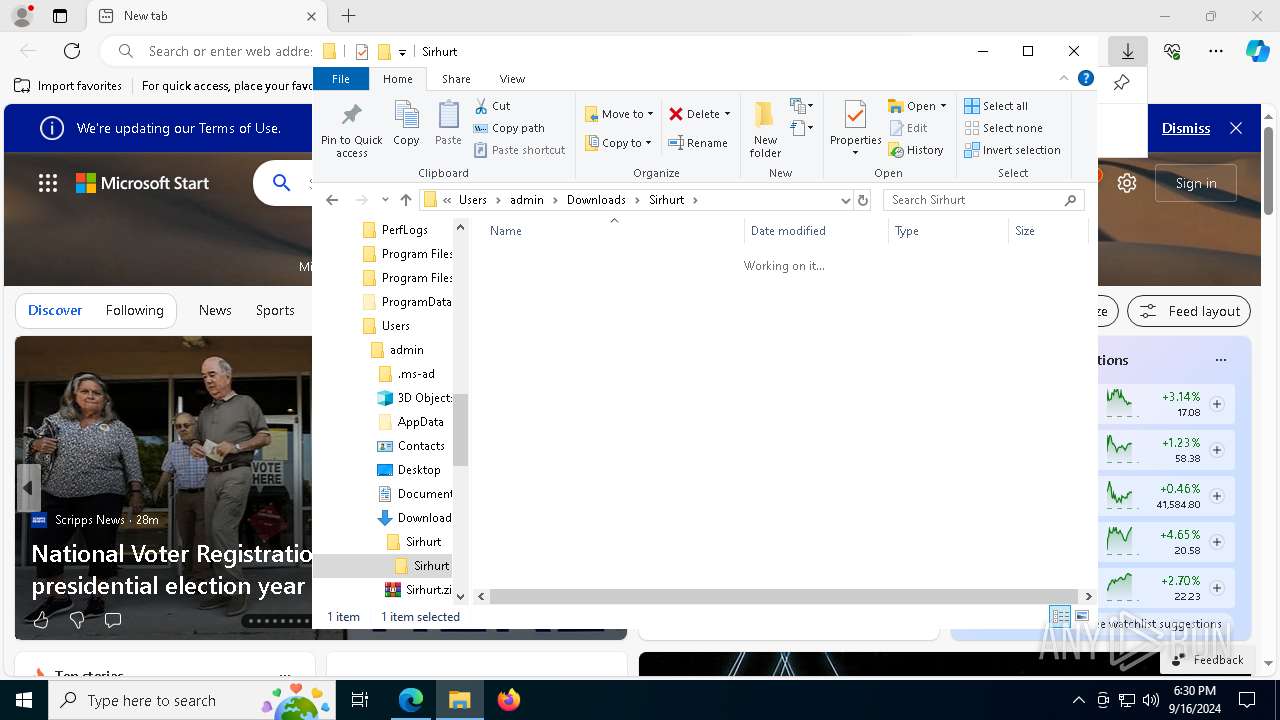
Task: Open Explorer Help question mark icon
Action: tap(1085, 78)
